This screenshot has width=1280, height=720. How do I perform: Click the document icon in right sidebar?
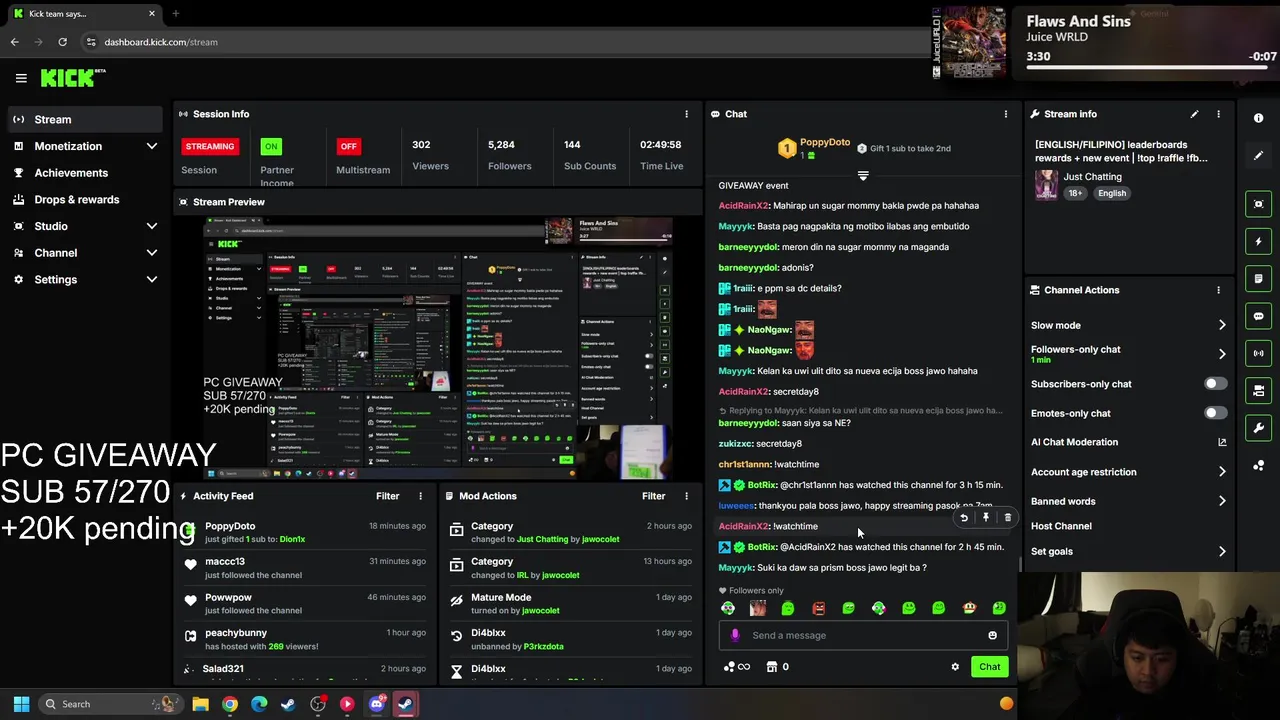(1259, 279)
